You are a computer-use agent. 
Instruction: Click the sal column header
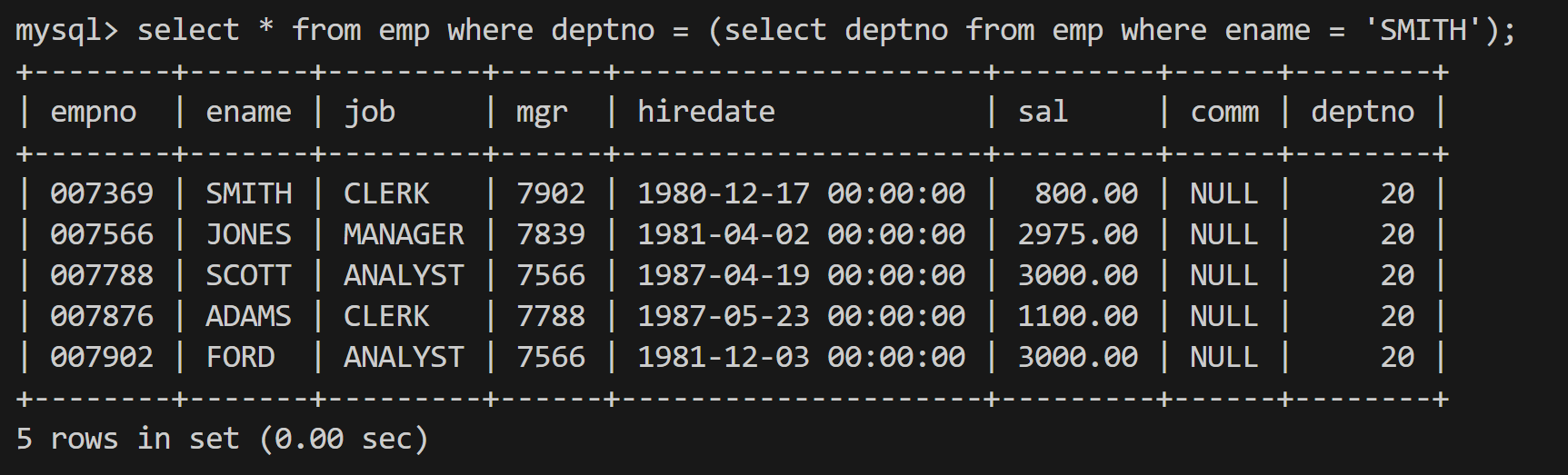[1042, 112]
